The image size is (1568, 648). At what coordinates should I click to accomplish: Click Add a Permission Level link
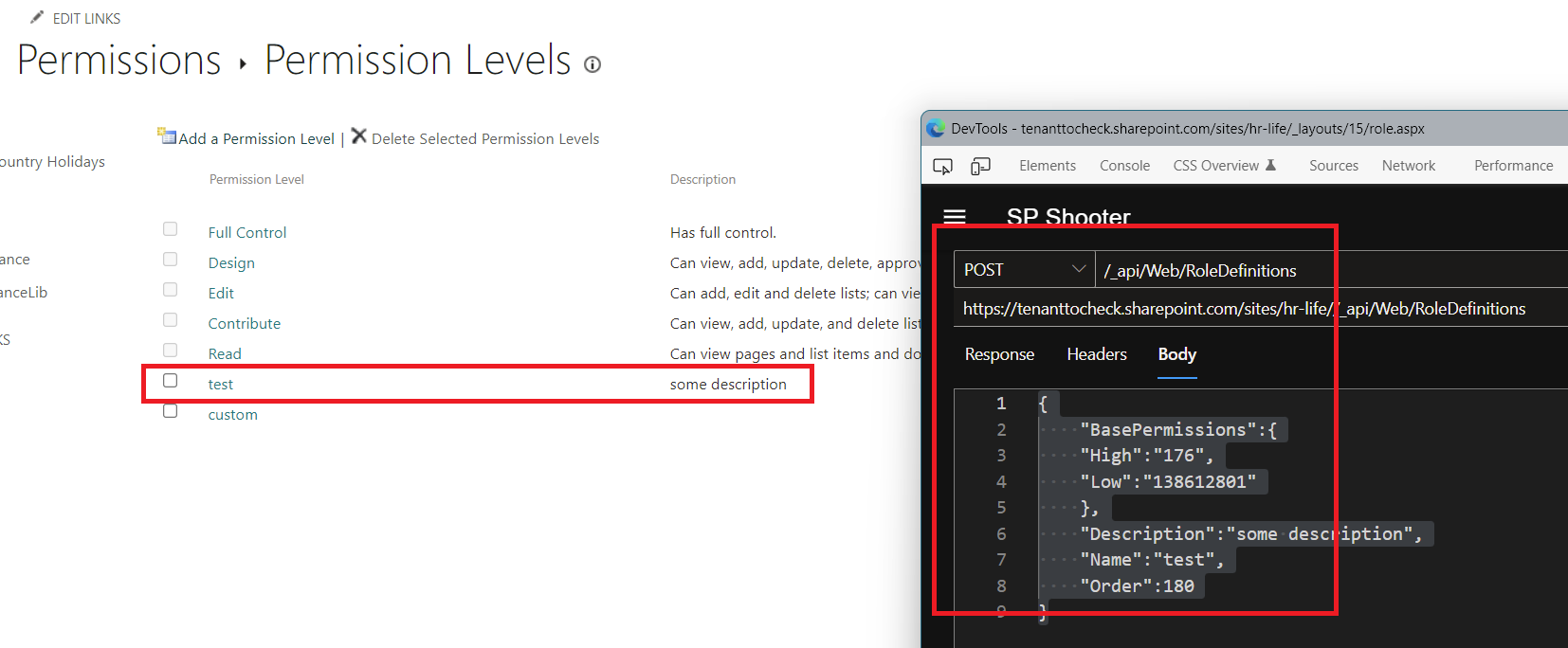pyautogui.click(x=257, y=138)
